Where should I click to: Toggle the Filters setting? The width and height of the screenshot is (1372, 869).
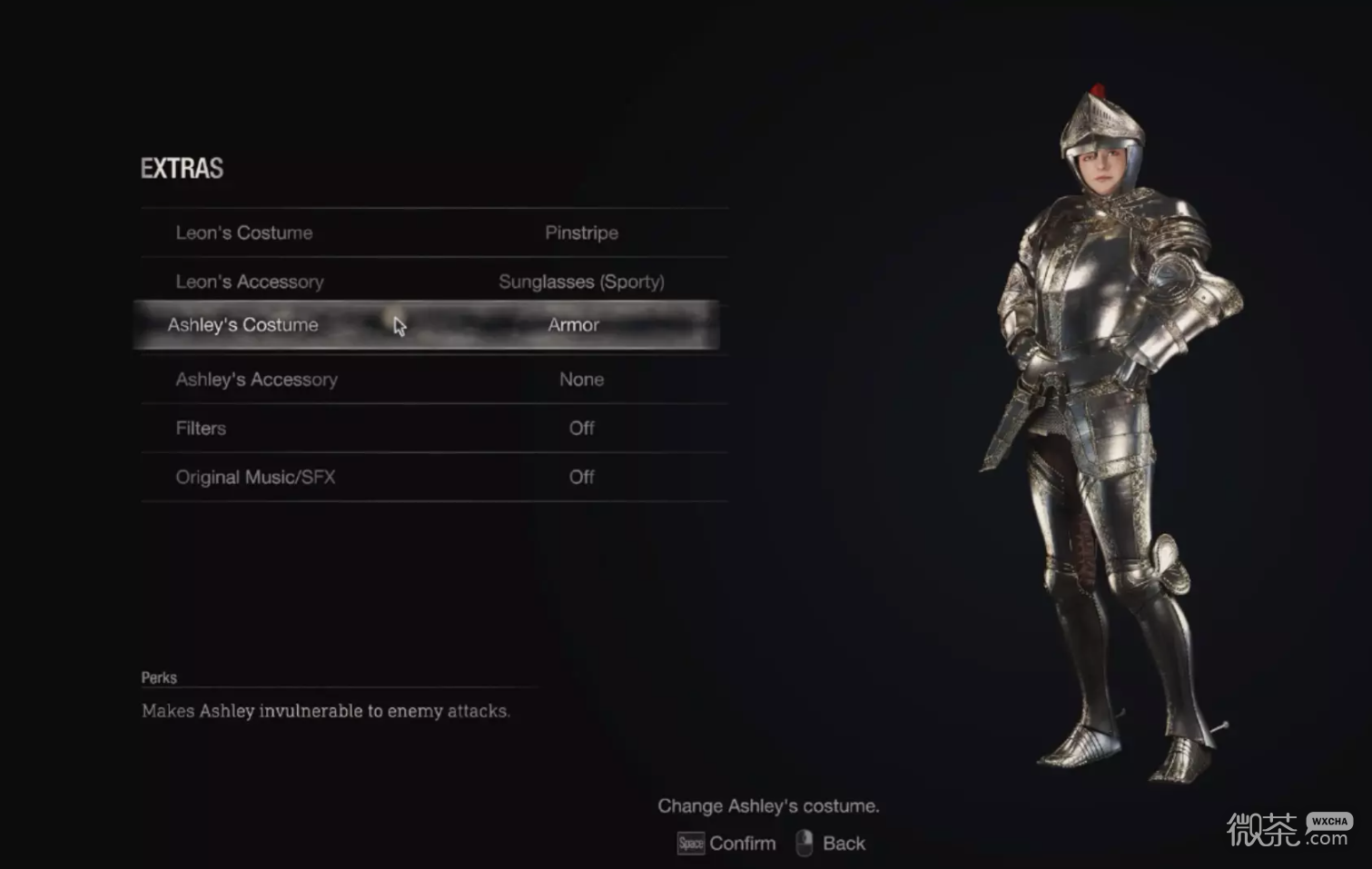click(434, 429)
